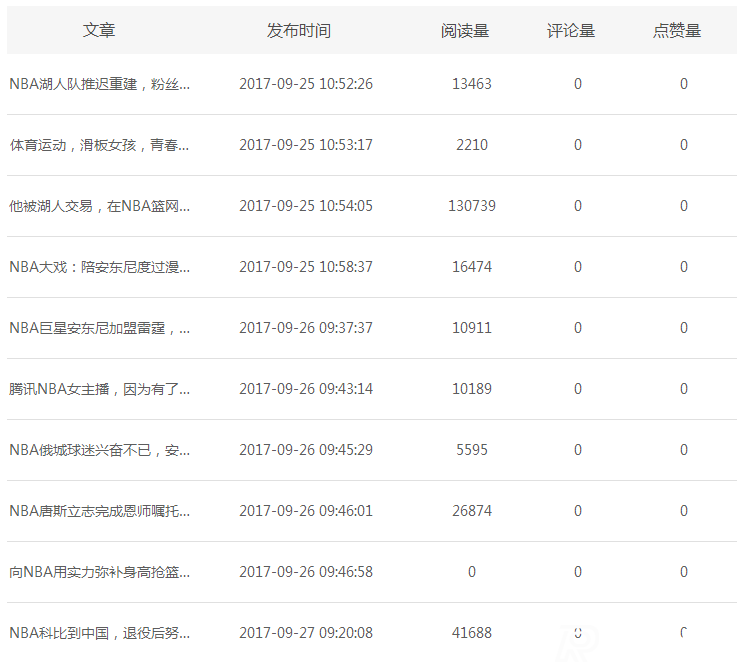Screen dimensions: 741x663
Task: Select the read count 130739 cell
Action: (472, 207)
